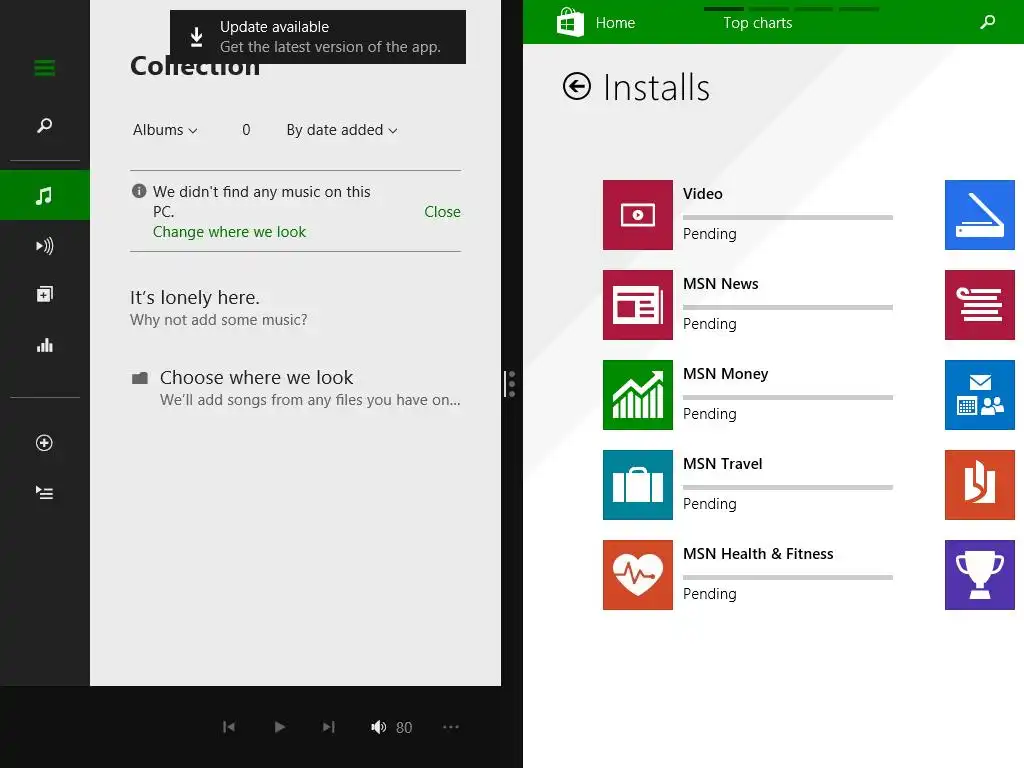Go back from the Installs page

pos(577,86)
